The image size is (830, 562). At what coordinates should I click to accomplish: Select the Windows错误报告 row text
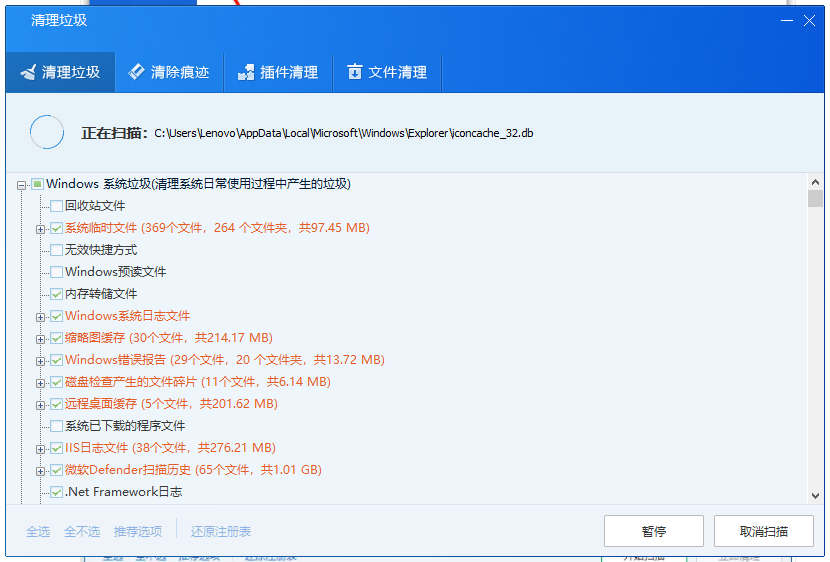(x=225, y=360)
